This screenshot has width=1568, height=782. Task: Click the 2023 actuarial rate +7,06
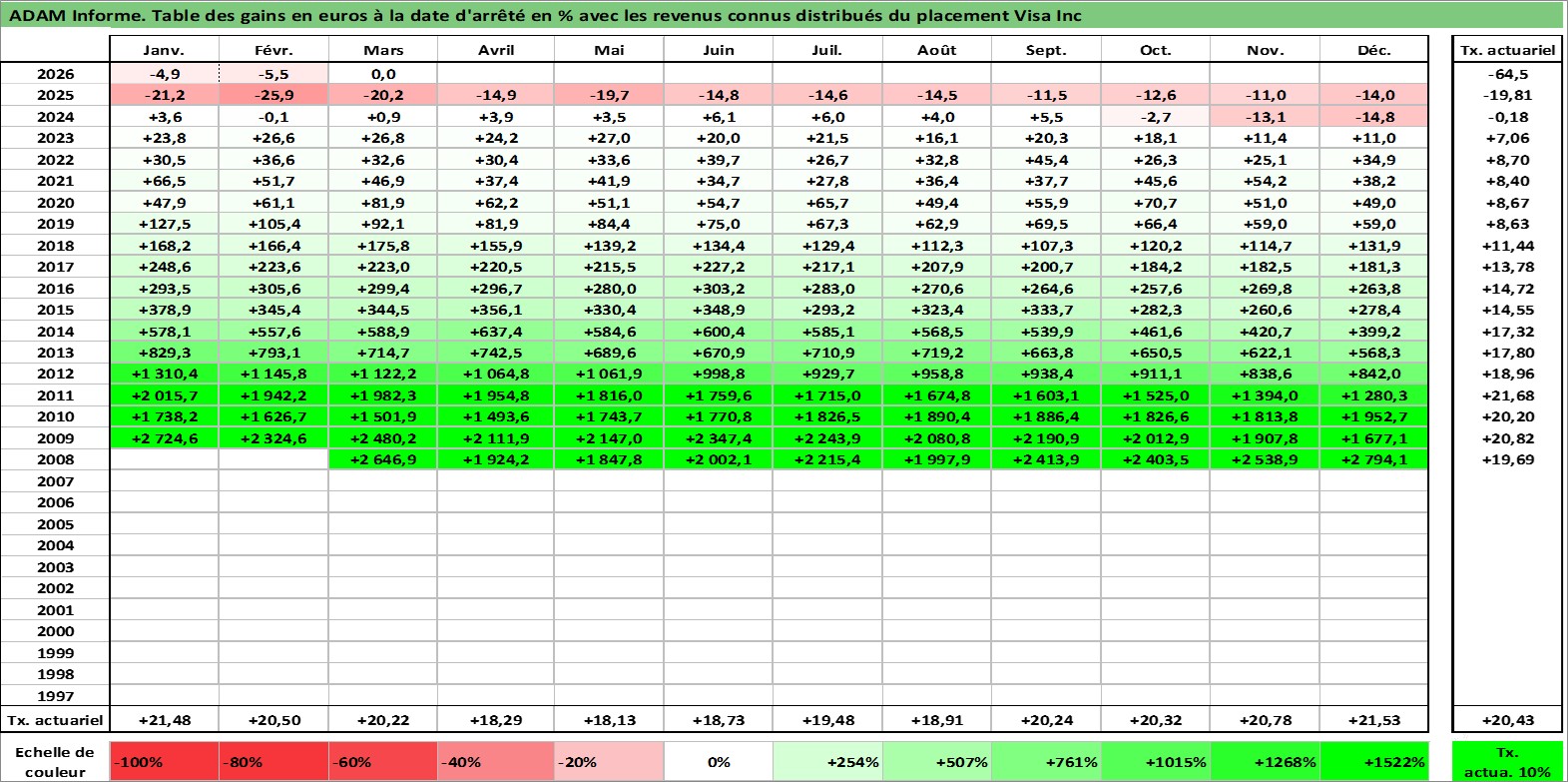1507,138
